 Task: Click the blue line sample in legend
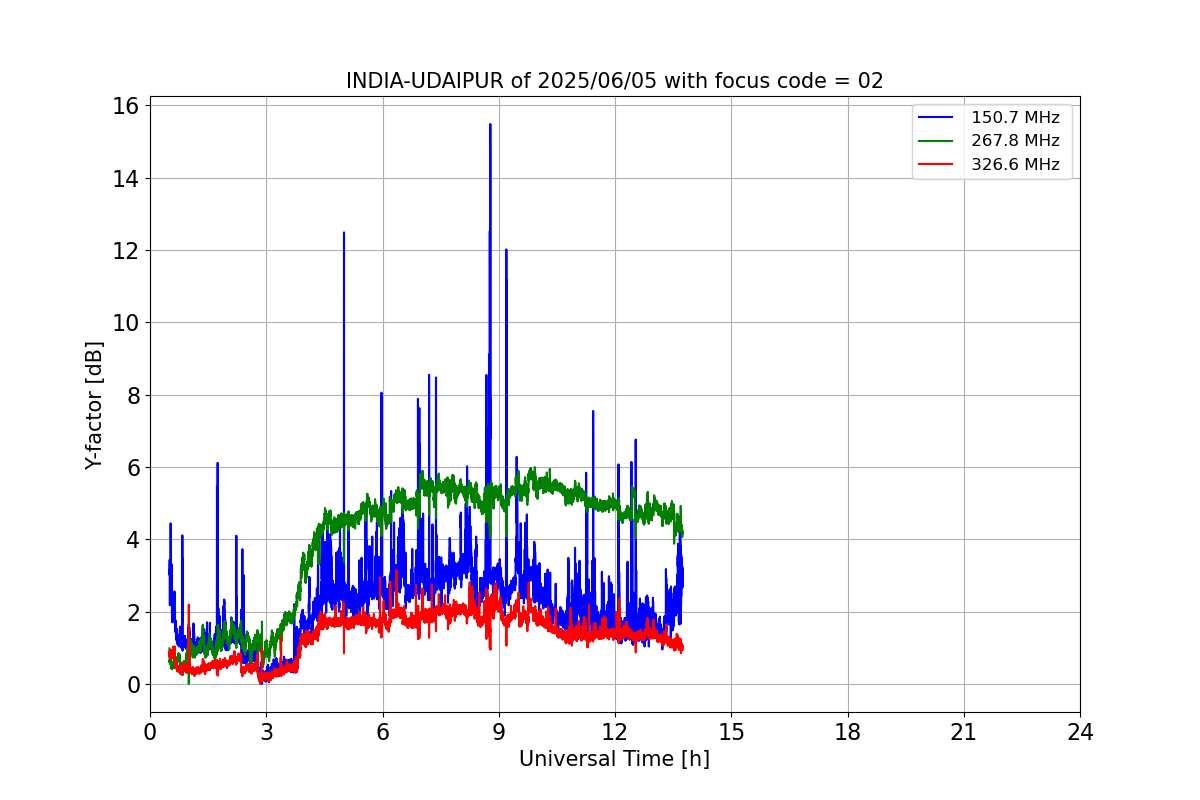coord(936,118)
